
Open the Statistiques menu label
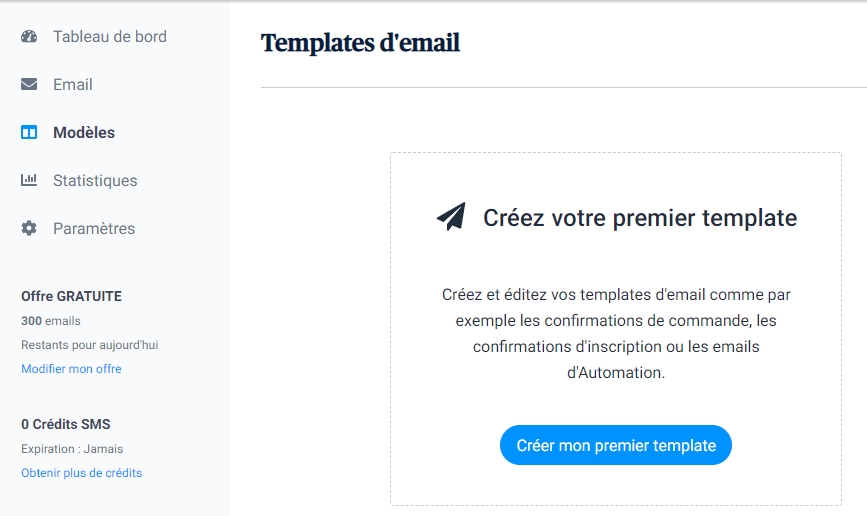point(95,181)
